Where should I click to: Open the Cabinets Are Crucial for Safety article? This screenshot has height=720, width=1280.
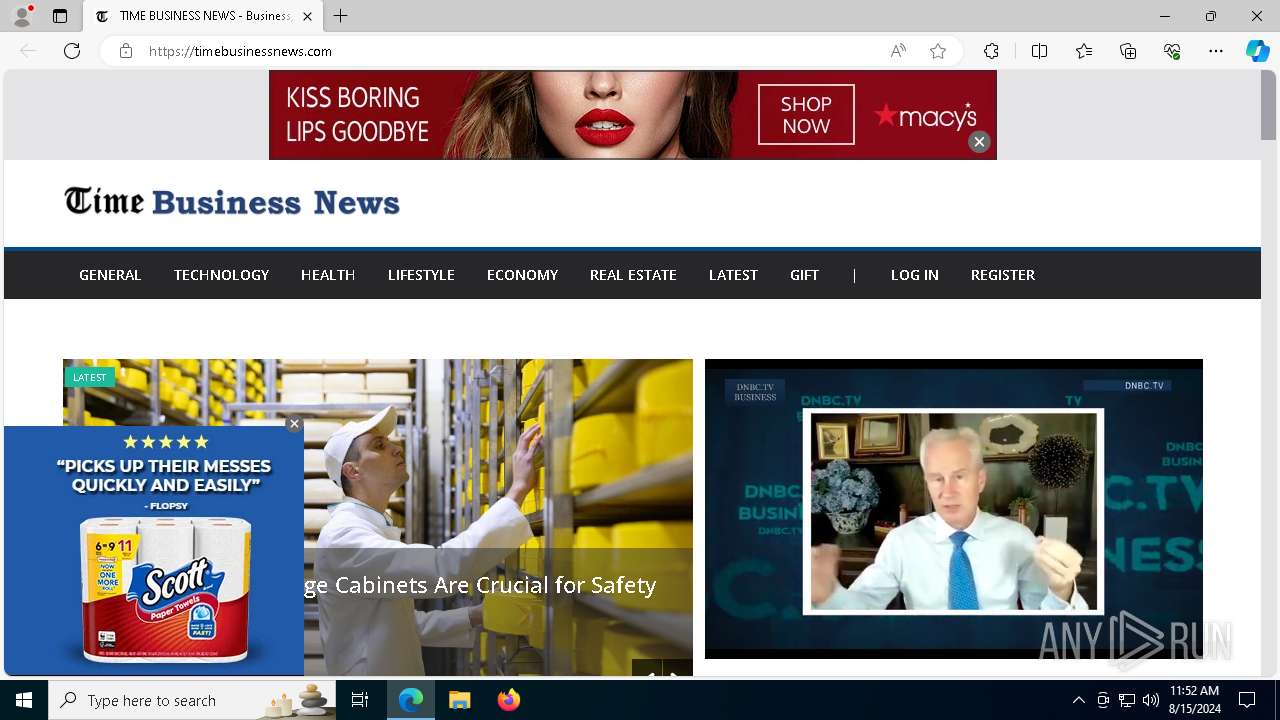click(480, 585)
